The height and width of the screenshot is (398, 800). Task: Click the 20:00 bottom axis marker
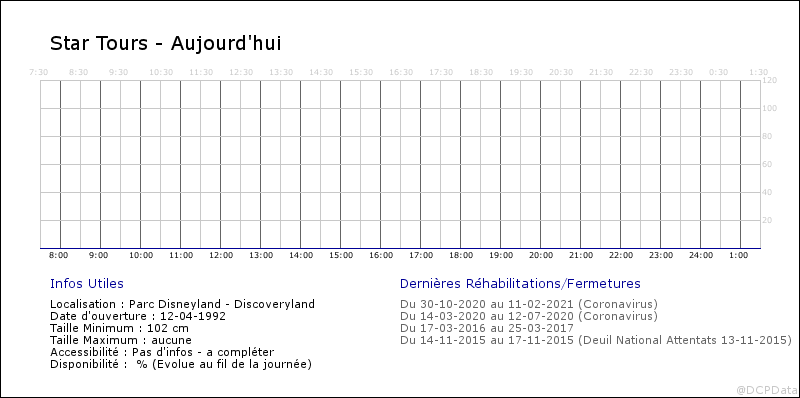coord(541,255)
